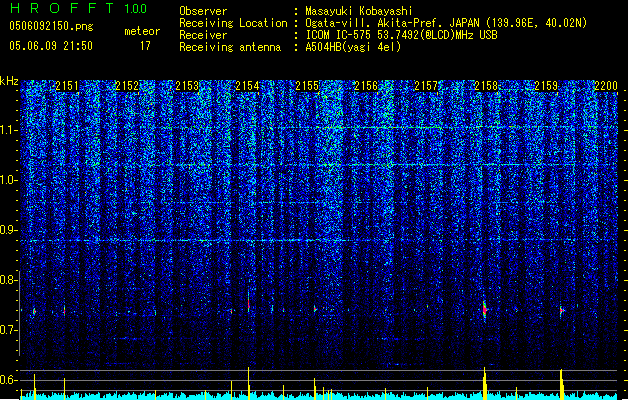The width and height of the screenshot is (629, 400).
Task: Click the Receiving Location label
Action: 233,23
